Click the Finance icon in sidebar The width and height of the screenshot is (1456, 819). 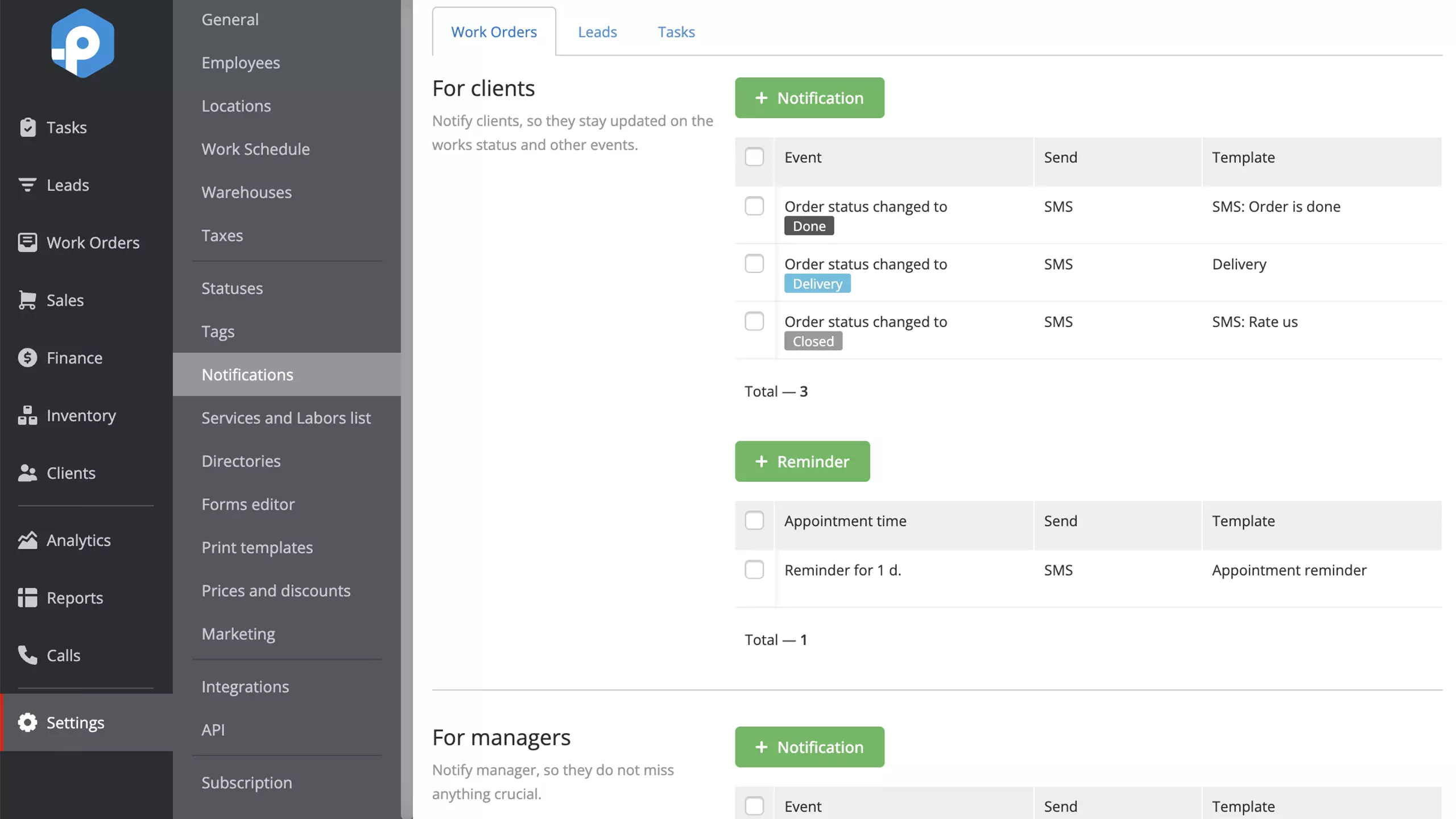[x=26, y=357]
